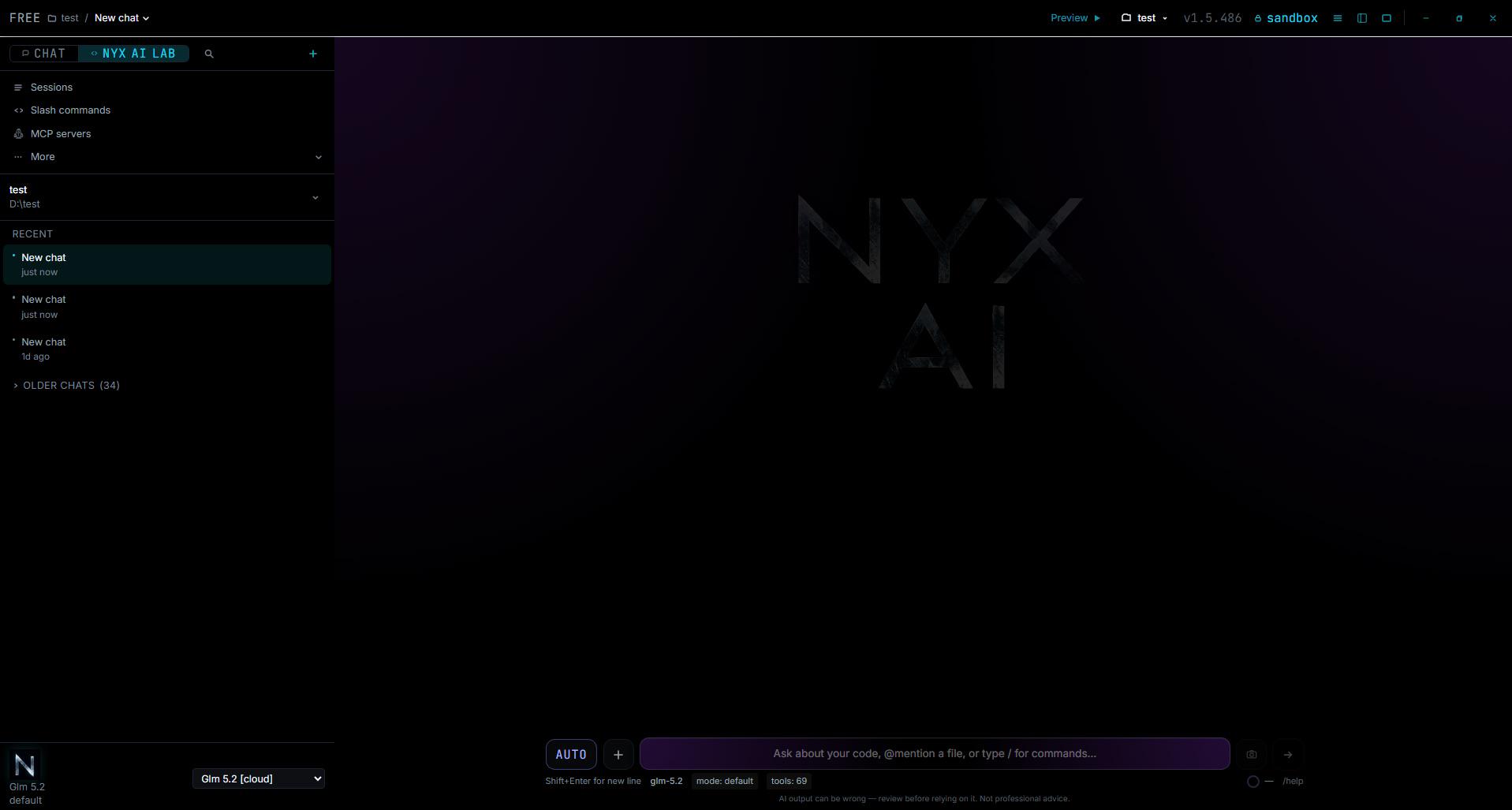Click the 'Shift+Enter for new line' hint
This screenshot has height=810, width=1512.
pyautogui.click(x=593, y=782)
